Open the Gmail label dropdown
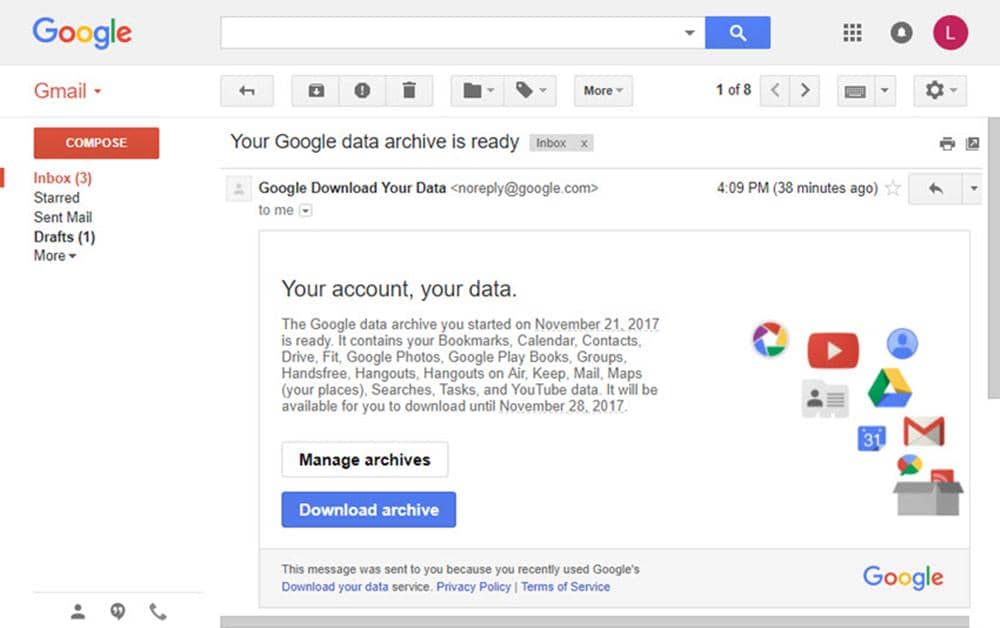This screenshot has height=628, width=1000. pyautogui.click(x=531, y=91)
